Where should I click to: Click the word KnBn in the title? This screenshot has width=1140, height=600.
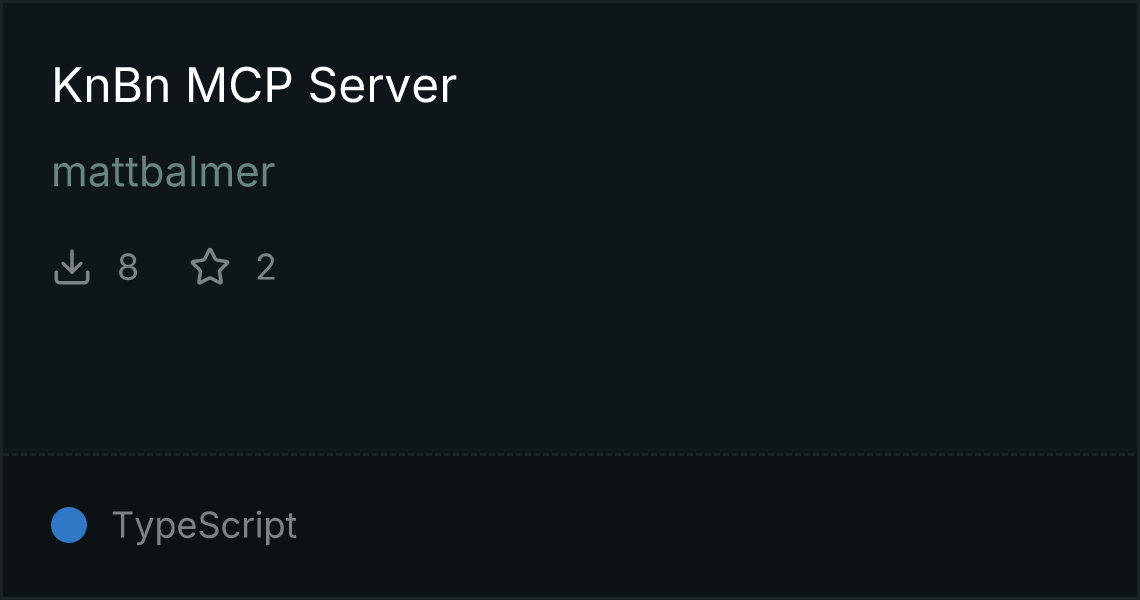pos(111,85)
